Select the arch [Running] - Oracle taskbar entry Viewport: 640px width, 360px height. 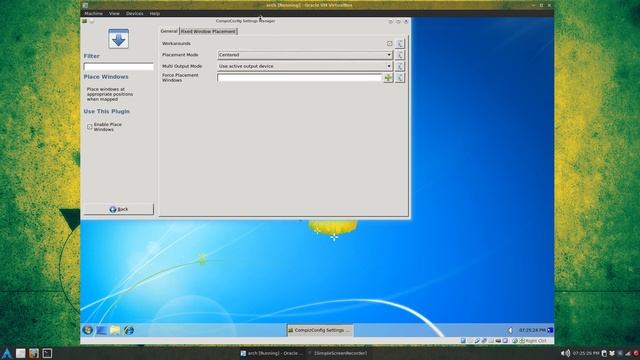point(272,353)
